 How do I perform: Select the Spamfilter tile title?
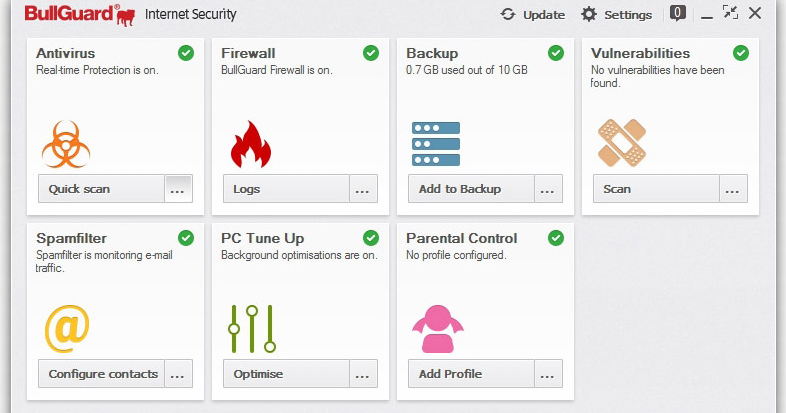coord(71,238)
